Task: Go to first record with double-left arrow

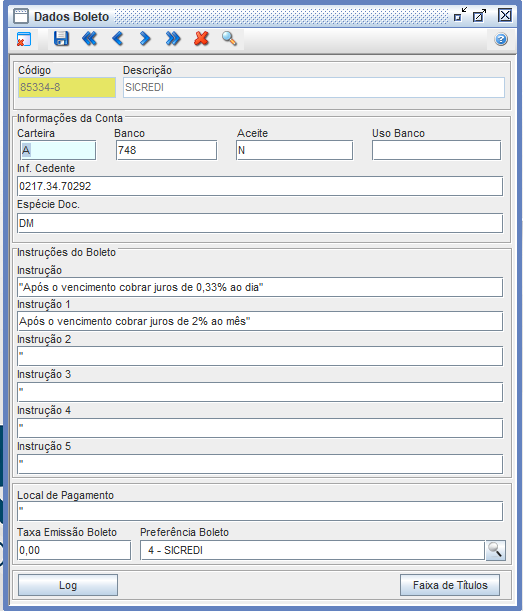Action: pos(89,39)
